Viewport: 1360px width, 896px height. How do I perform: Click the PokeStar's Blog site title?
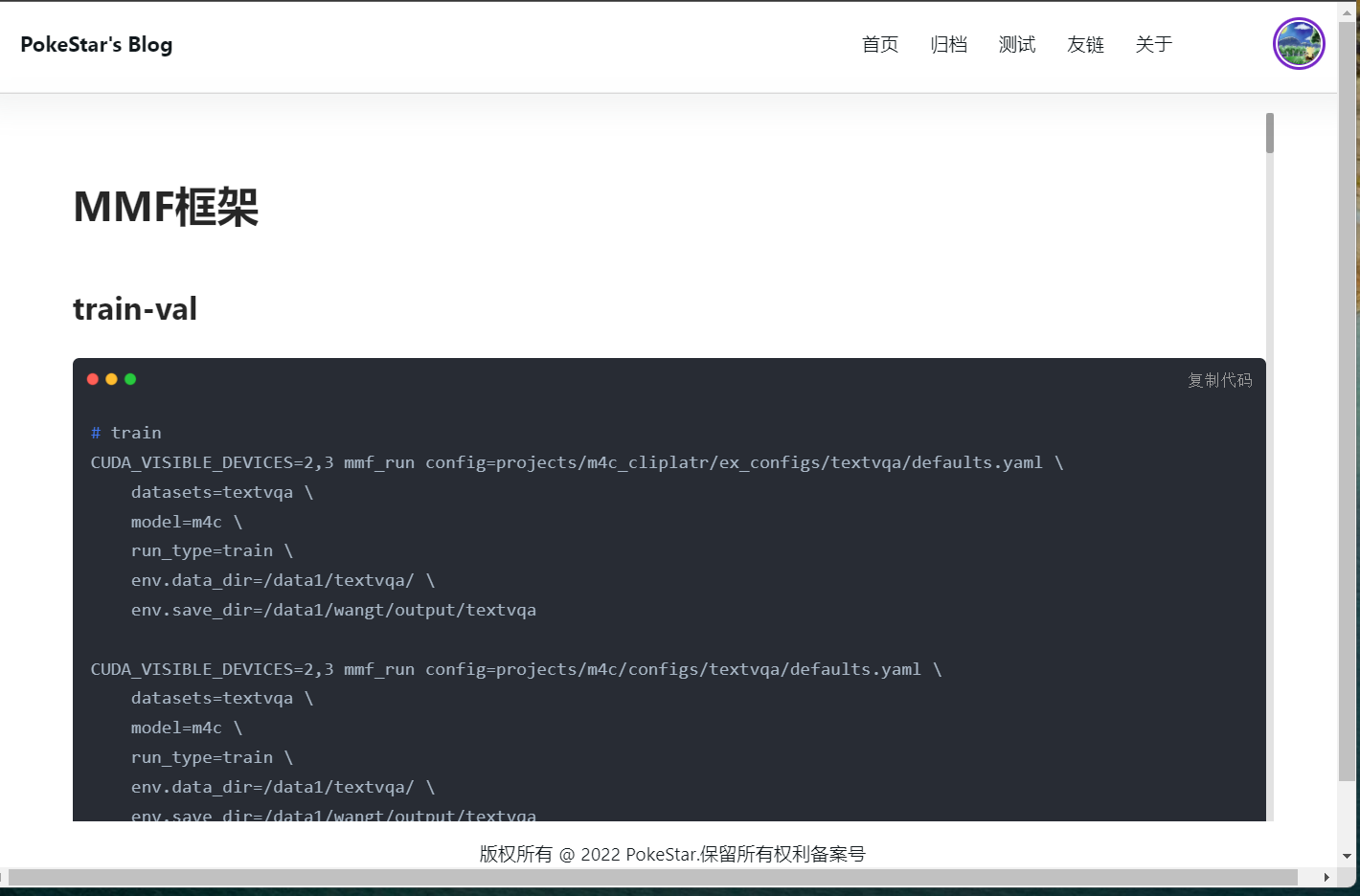96,44
